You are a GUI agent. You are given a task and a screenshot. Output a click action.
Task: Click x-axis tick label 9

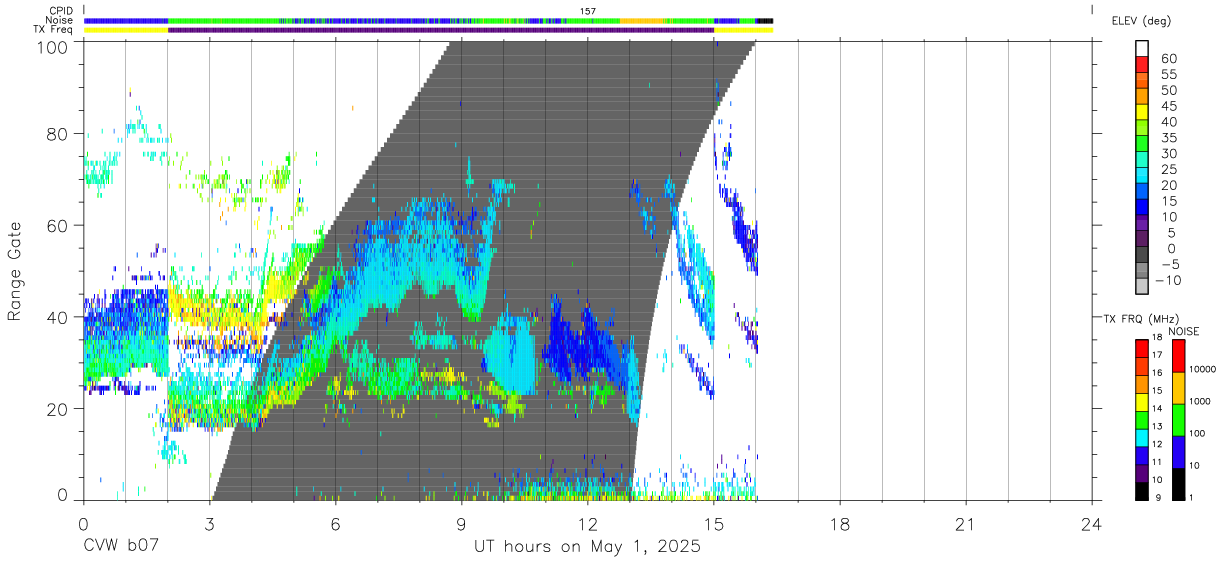pyautogui.click(x=461, y=524)
